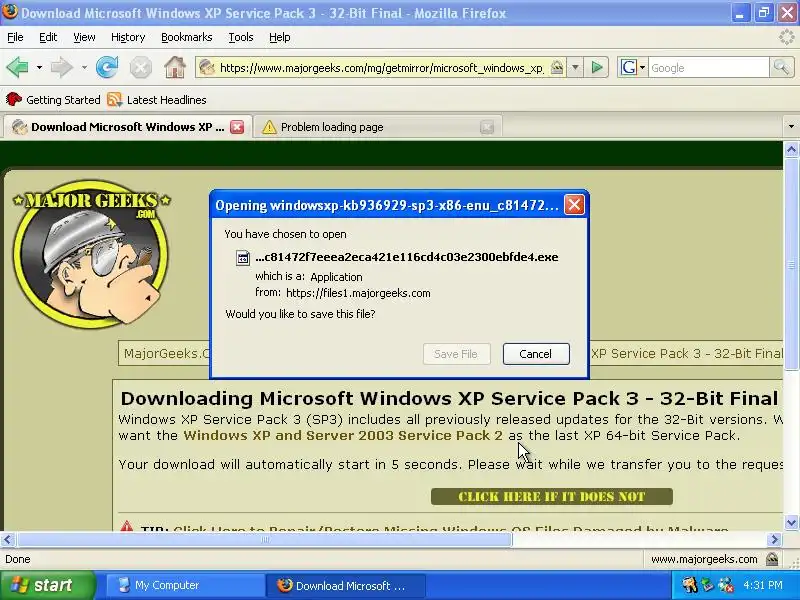Close the Download Microsoft Windows XP tab
Viewport: 800px width, 600px height.
tap(237, 127)
